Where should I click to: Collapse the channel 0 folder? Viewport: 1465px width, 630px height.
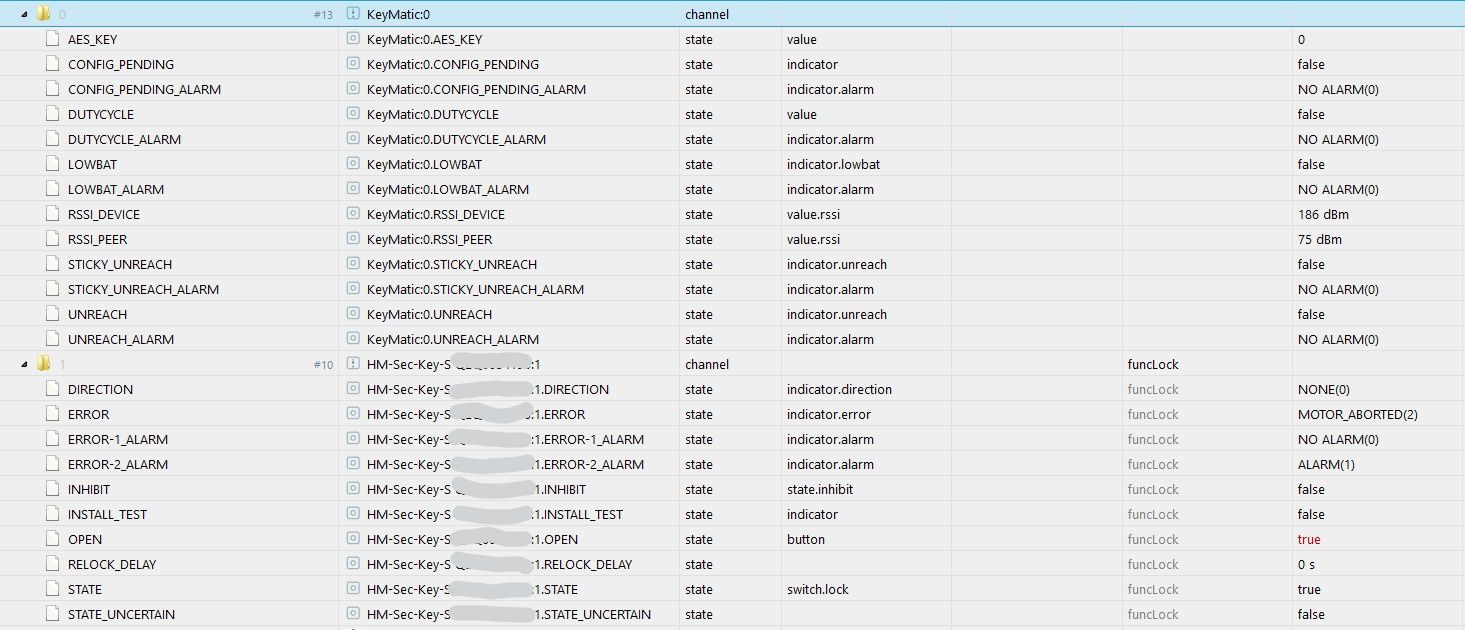pos(25,14)
